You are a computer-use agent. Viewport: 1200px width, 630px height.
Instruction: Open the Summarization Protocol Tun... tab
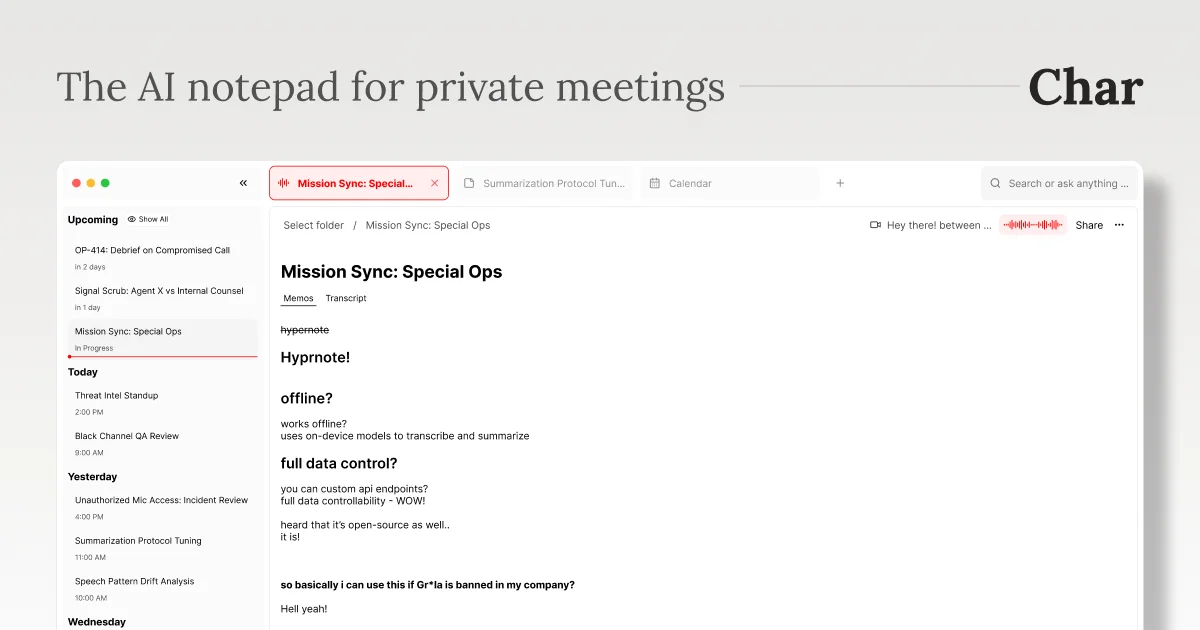(x=544, y=183)
